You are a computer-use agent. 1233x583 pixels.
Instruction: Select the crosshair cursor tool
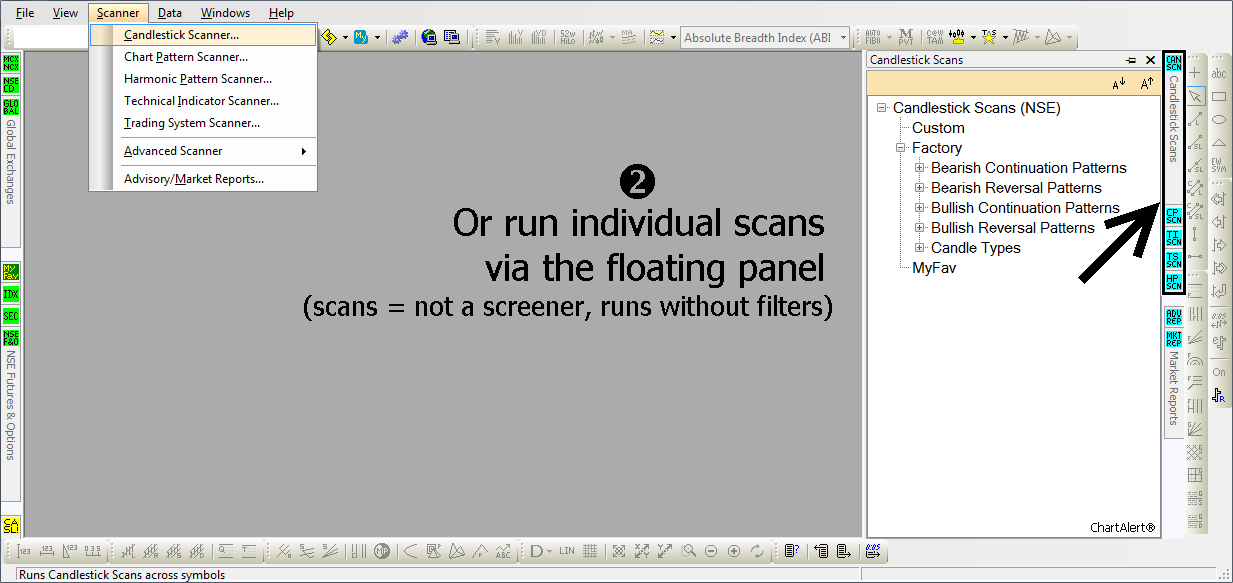(1195, 73)
